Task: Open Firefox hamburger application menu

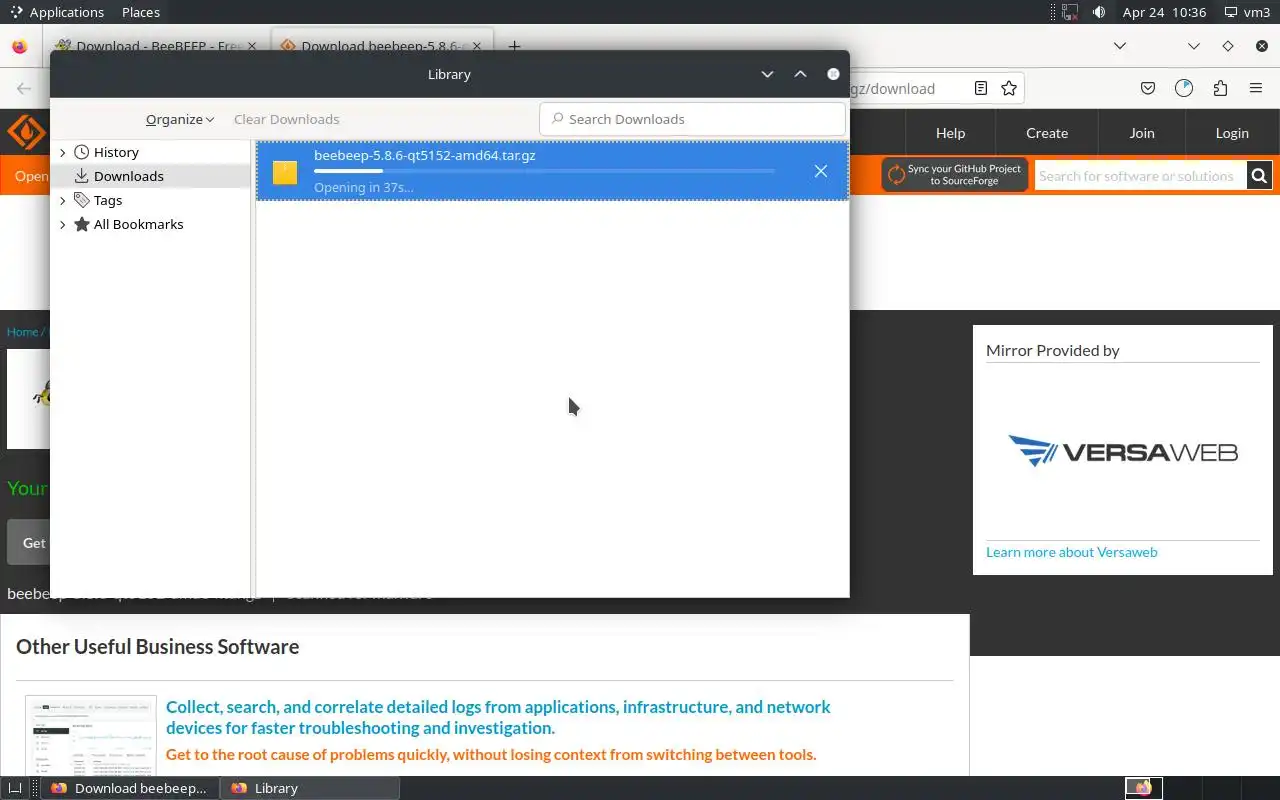Action: point(1256,88)
